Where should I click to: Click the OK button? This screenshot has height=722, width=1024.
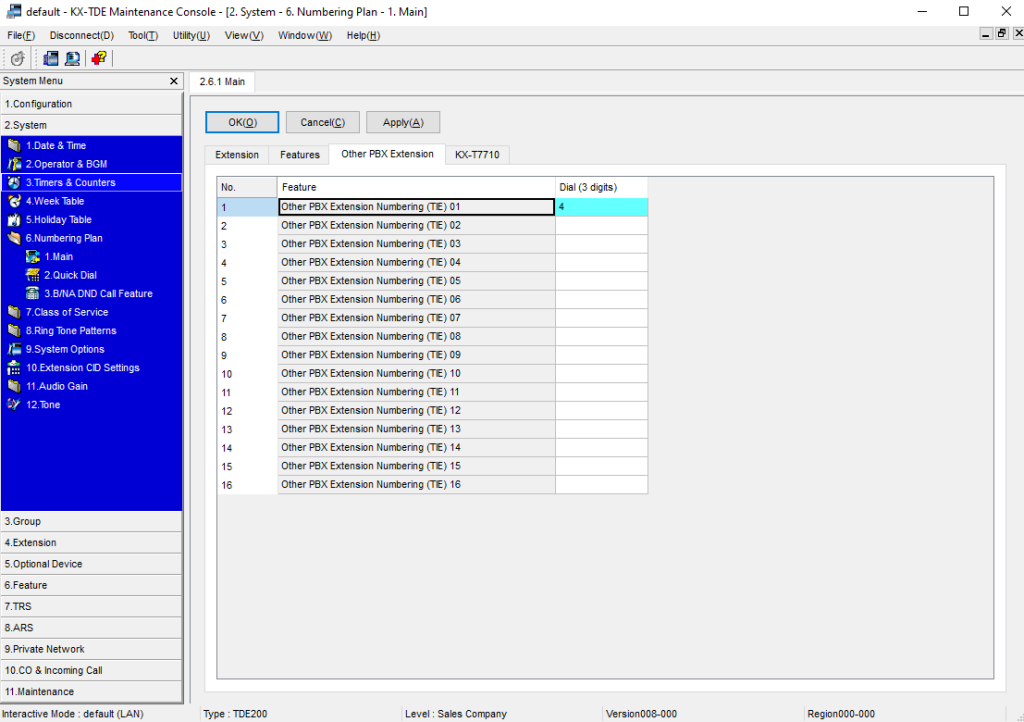coord(242,122)
